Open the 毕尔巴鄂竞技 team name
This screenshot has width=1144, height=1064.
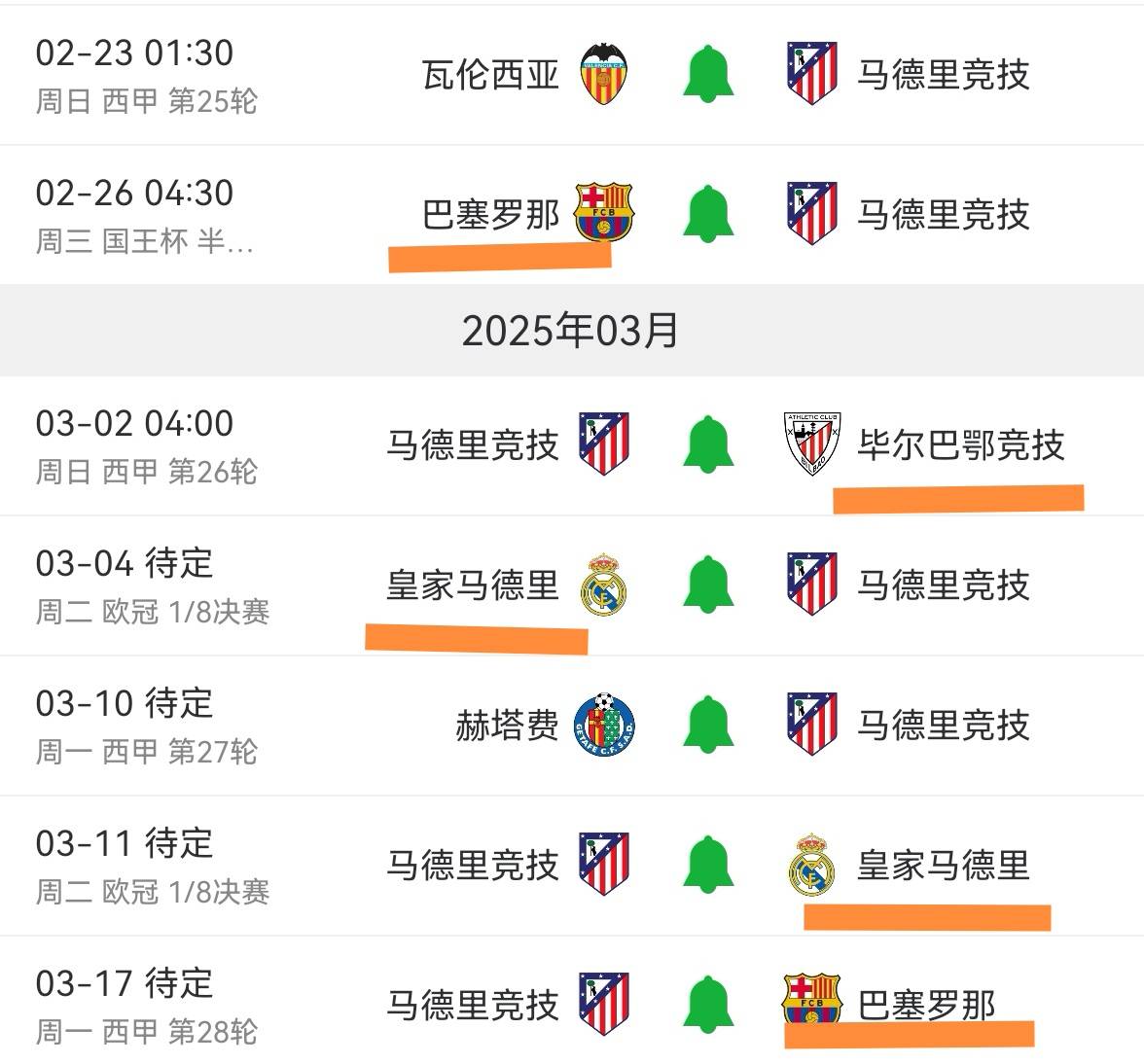tap(960, 444)
